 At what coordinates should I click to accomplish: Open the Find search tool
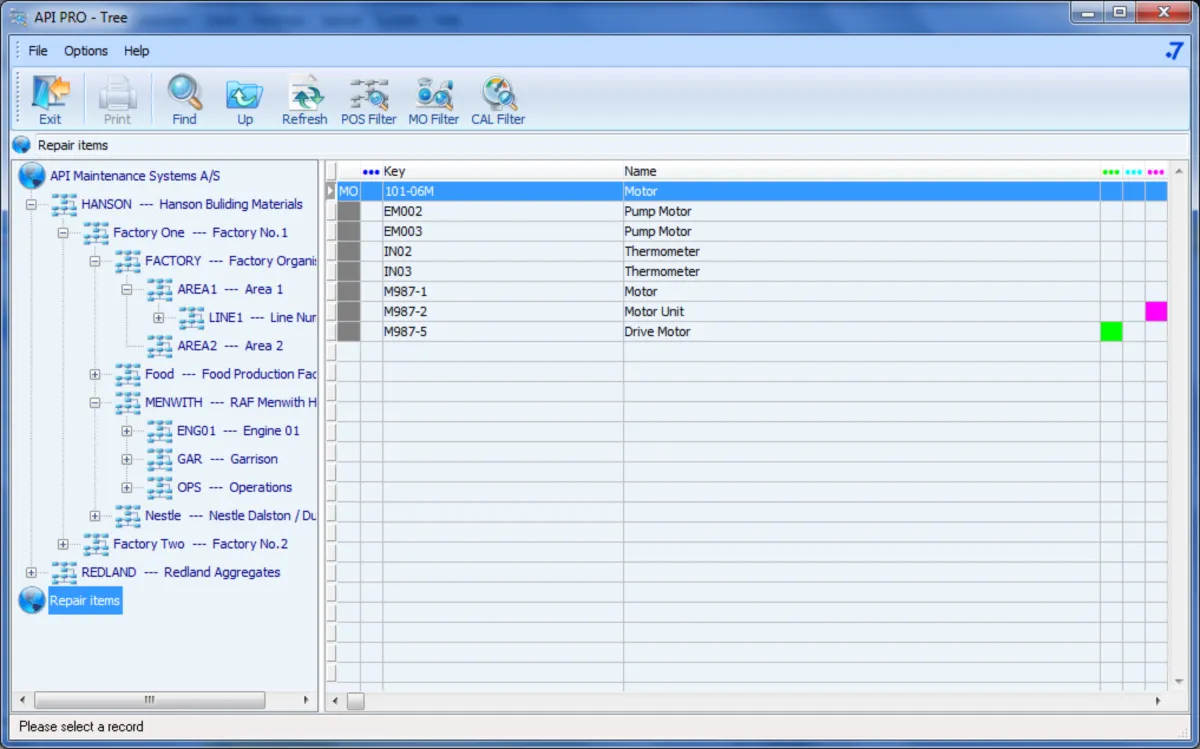pyautogui.click(x=184, y=100)
